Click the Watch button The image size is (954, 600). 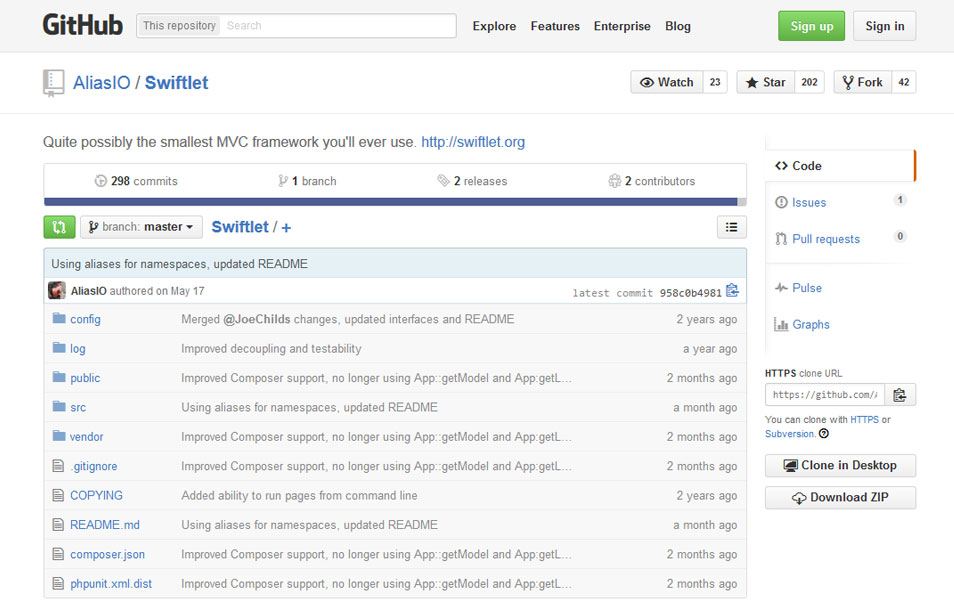pyautogui.click(x=667, y=82)
